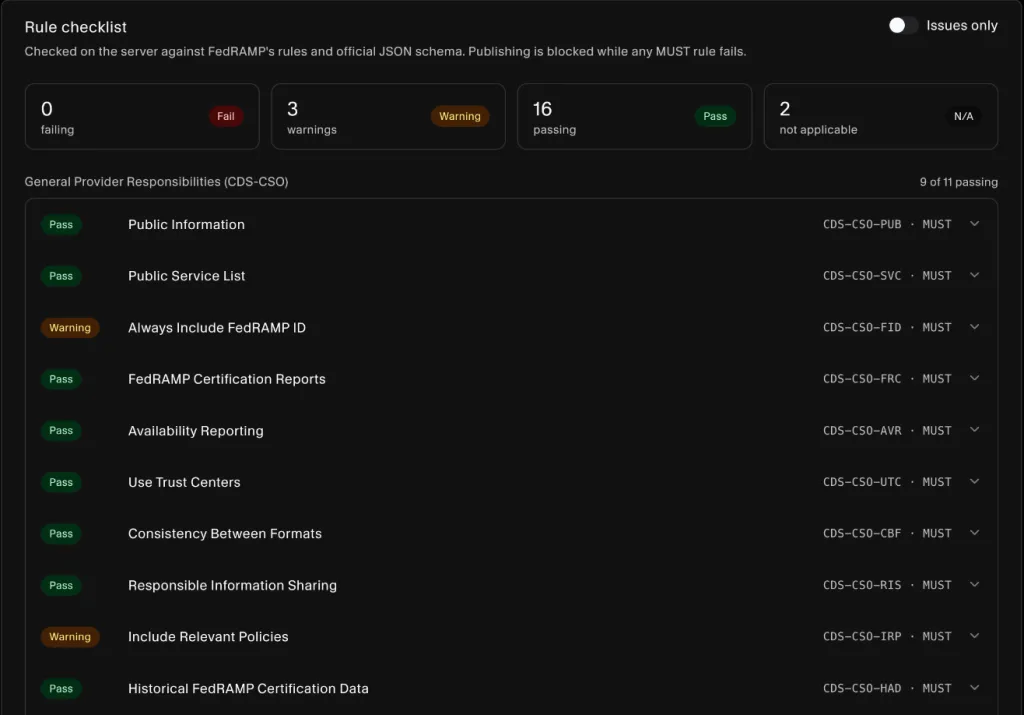Select 'Consistency Between Formats' rule title
The image size is (1024, 715).
(x=225, y=533)
